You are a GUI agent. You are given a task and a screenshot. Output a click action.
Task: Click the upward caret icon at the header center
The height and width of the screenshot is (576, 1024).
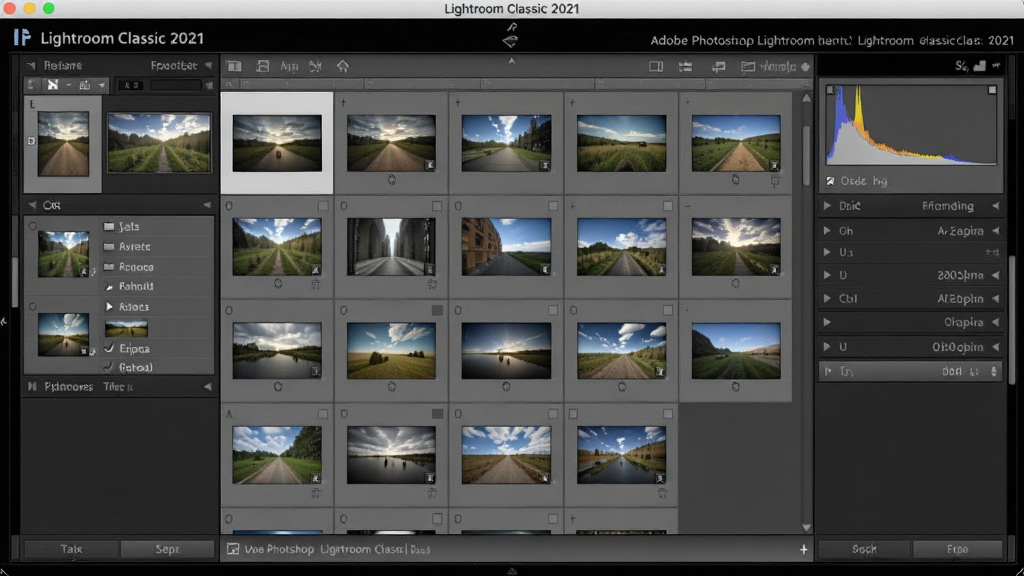click(x=512, y=61)
